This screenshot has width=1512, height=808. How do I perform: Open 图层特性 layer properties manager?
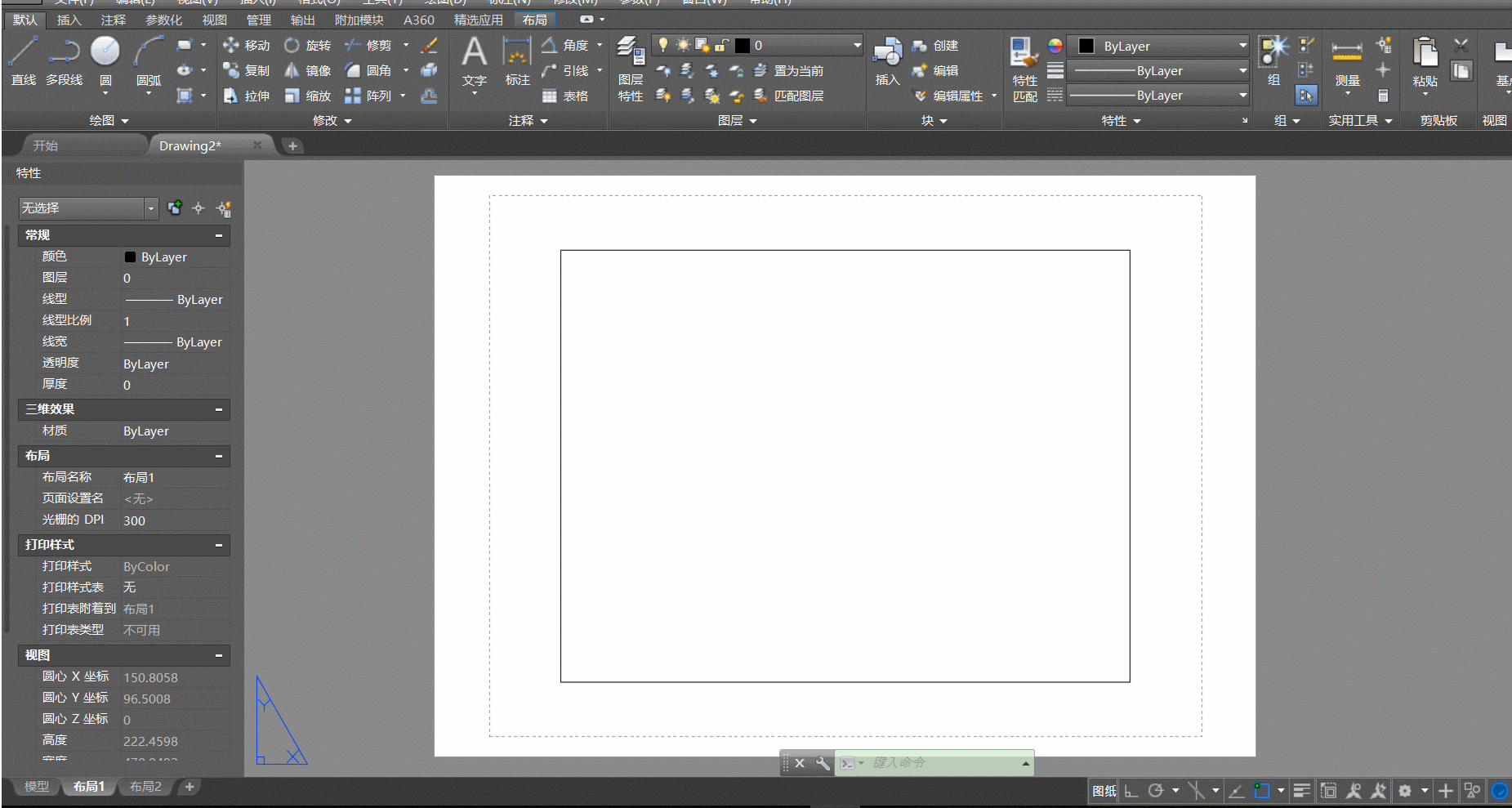pos(631,69)
